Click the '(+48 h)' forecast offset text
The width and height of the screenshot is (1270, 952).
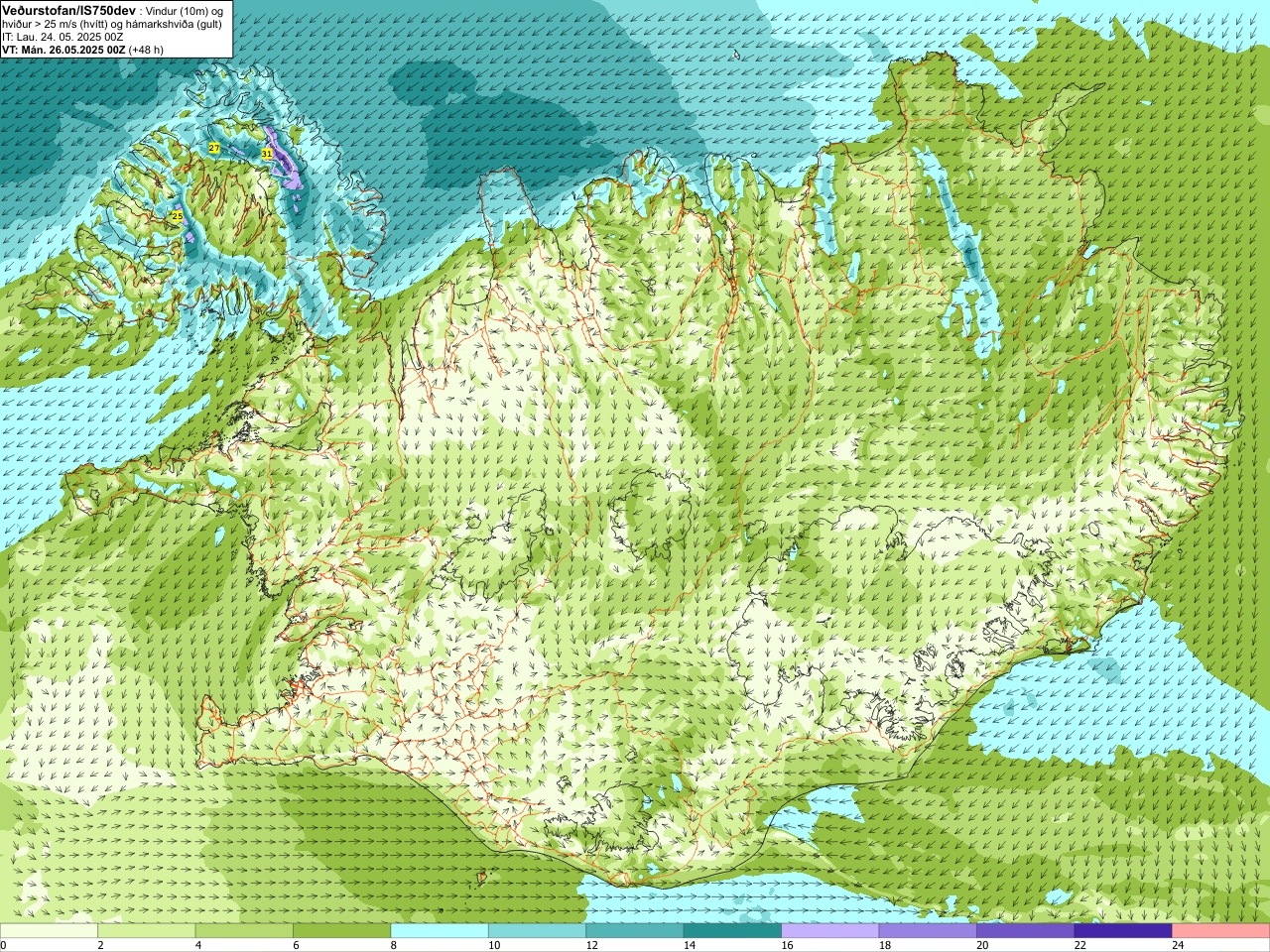(x=146, y=50)
